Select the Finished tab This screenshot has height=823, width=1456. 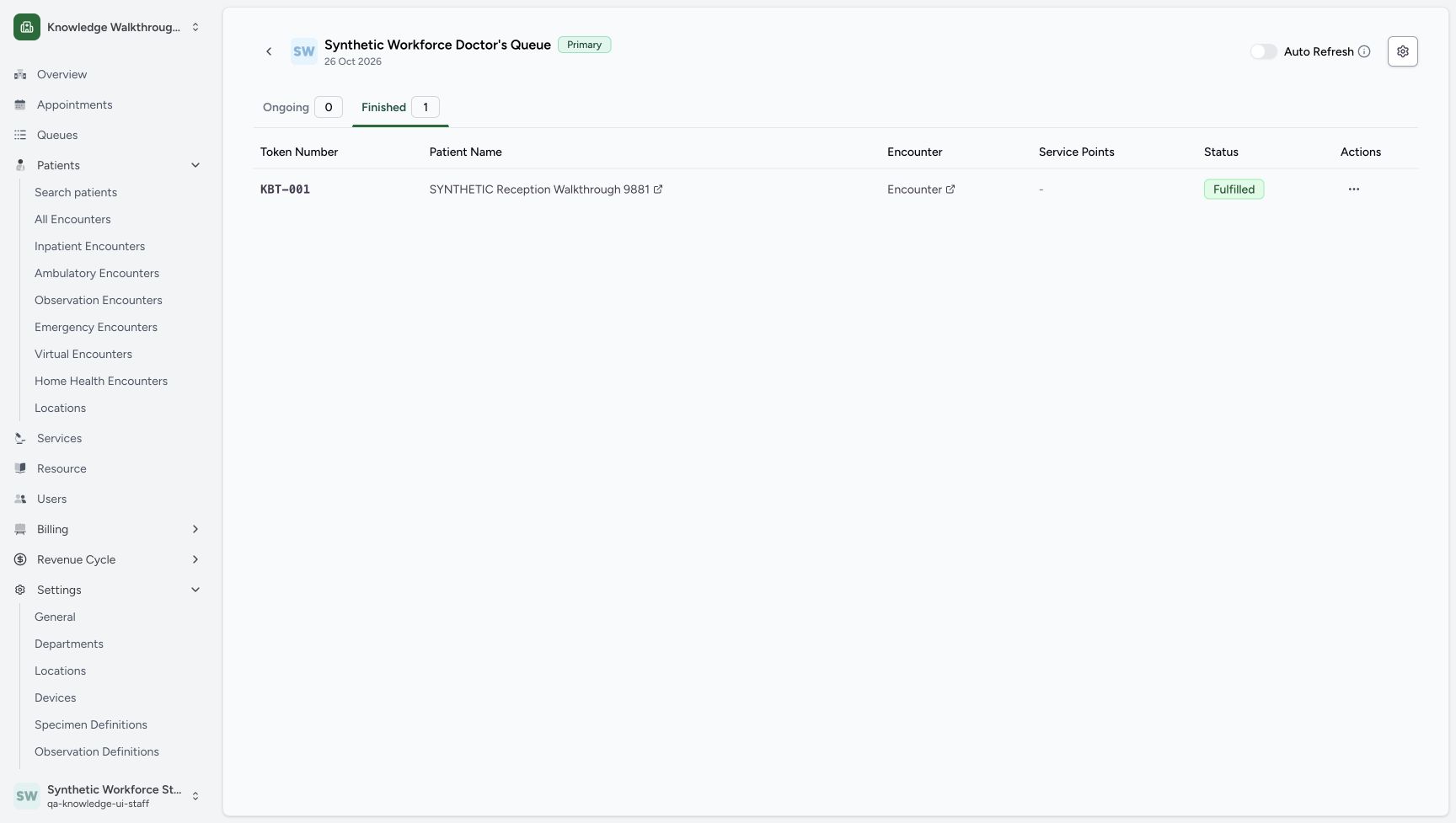click(400, 107)
